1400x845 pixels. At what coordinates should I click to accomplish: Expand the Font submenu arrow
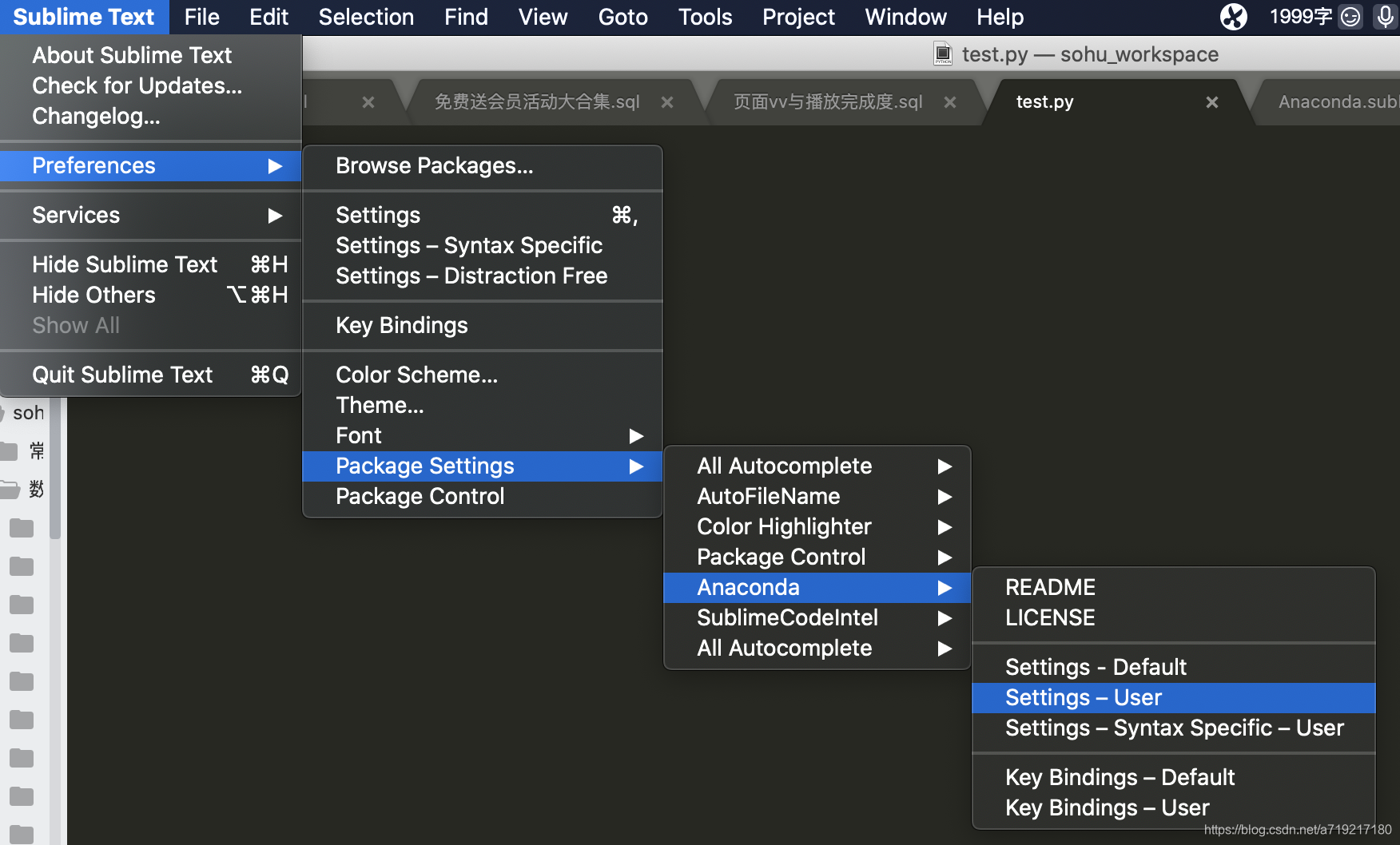[x=635, y=436]
